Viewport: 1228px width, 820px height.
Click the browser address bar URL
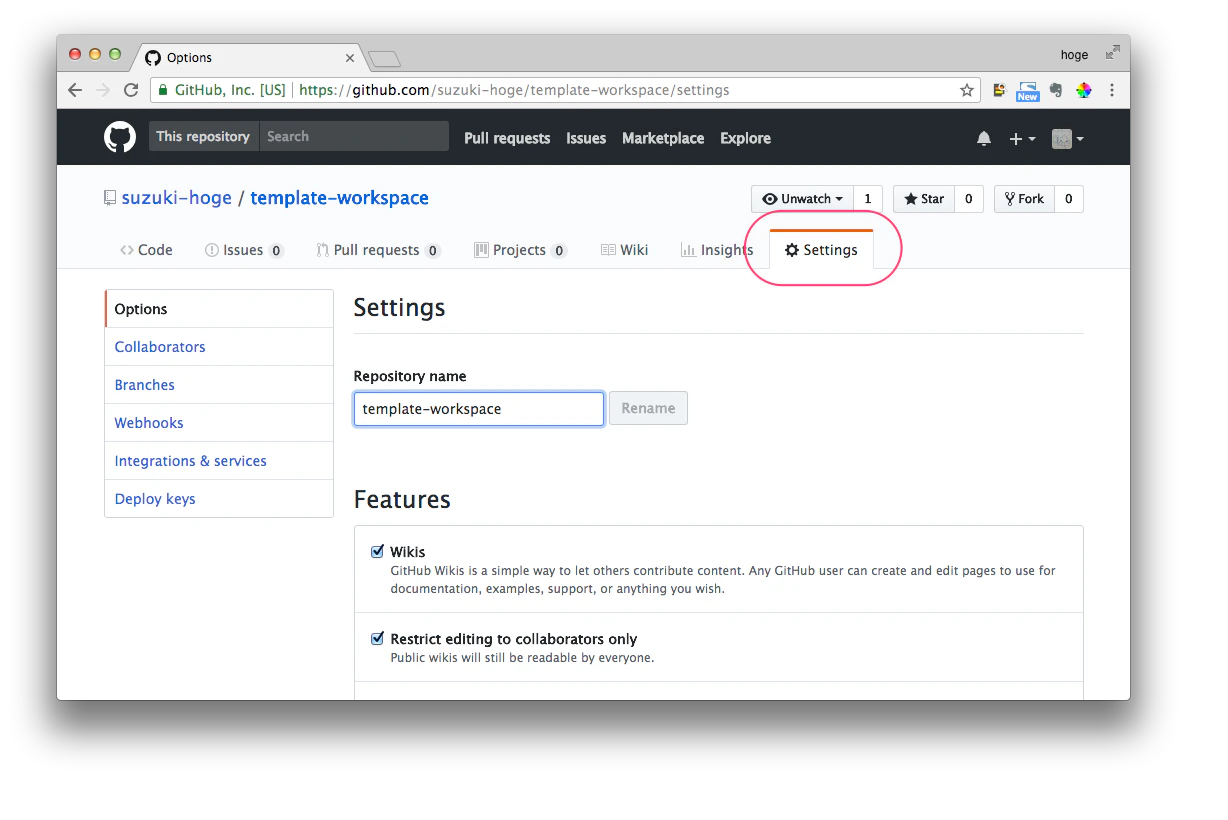(x=515, y=90)
